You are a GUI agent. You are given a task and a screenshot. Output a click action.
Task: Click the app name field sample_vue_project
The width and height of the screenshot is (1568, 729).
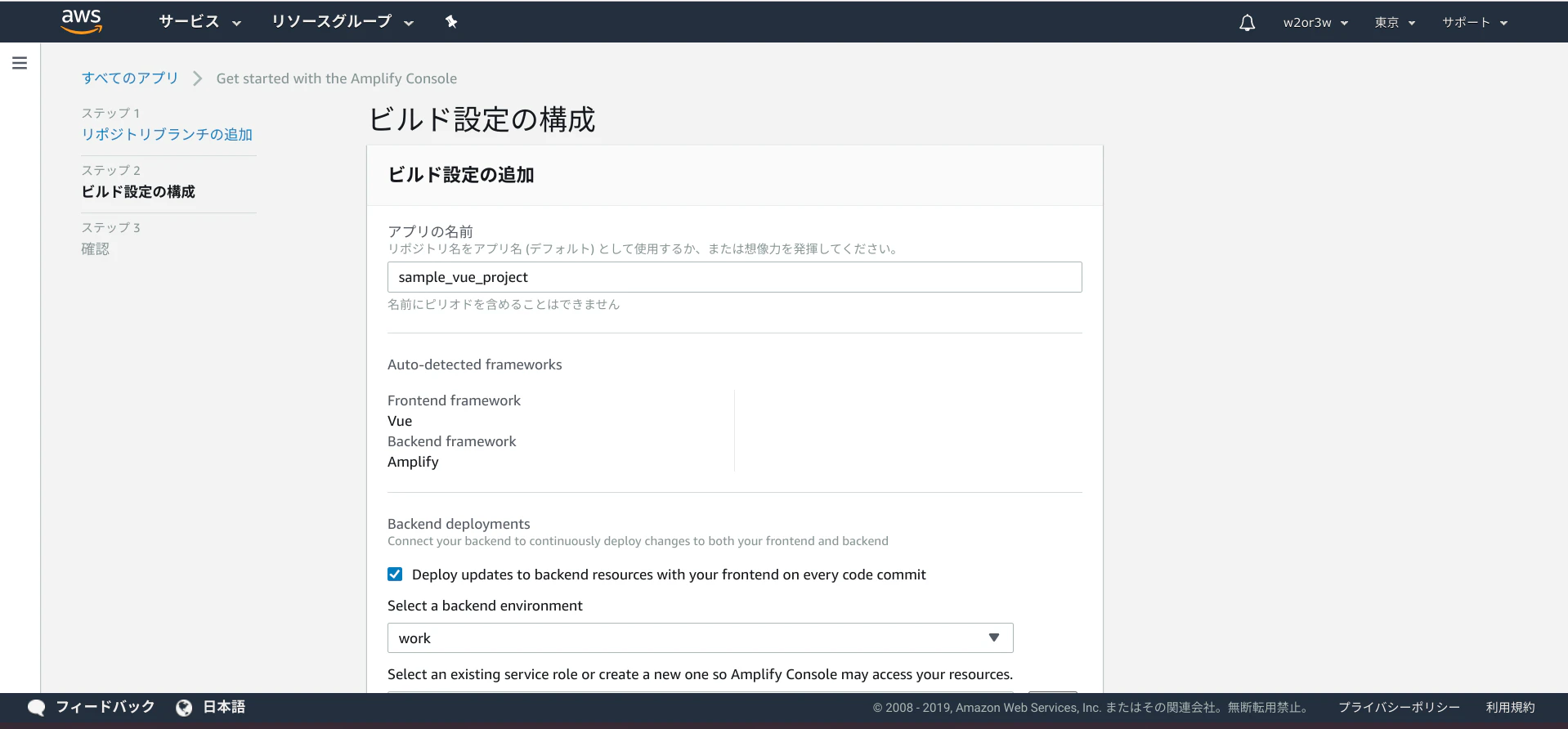(x=735, y=277)
